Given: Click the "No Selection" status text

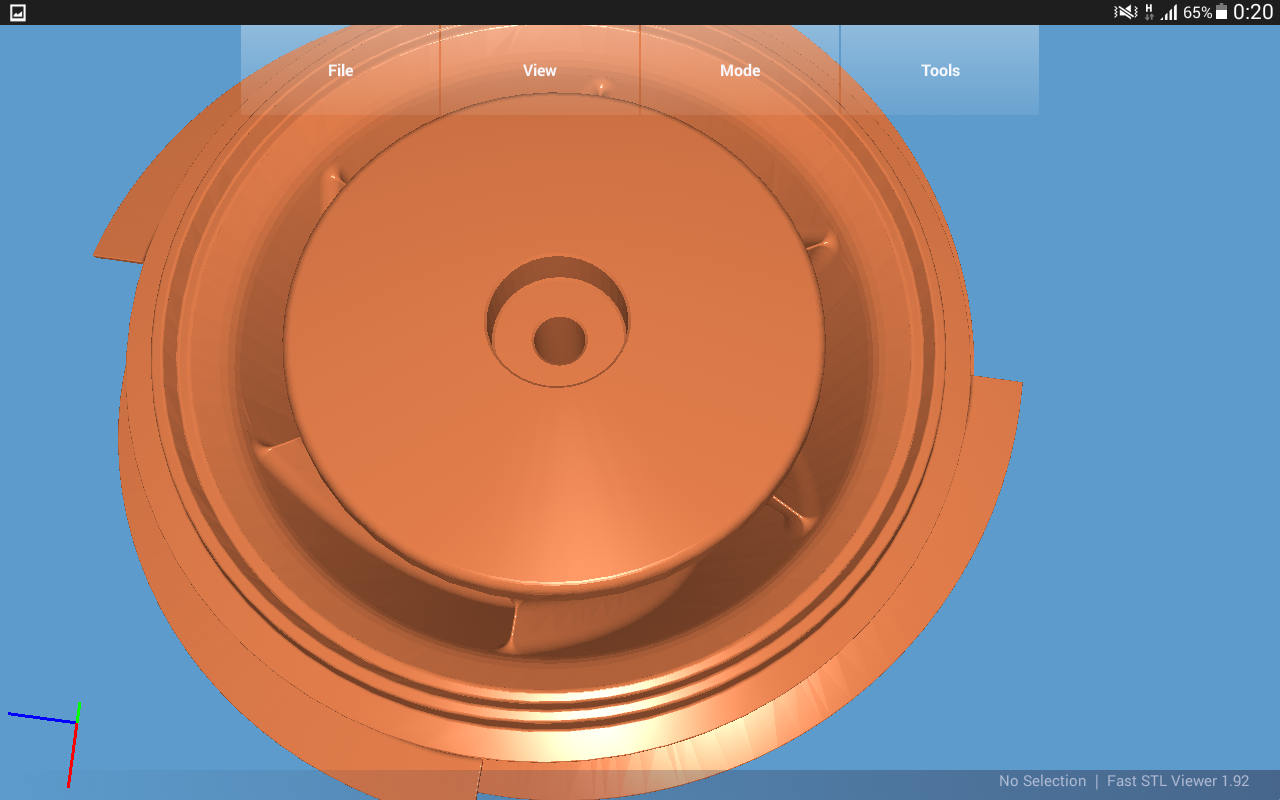Looking at the screenshot, I should coord(1042,781).
